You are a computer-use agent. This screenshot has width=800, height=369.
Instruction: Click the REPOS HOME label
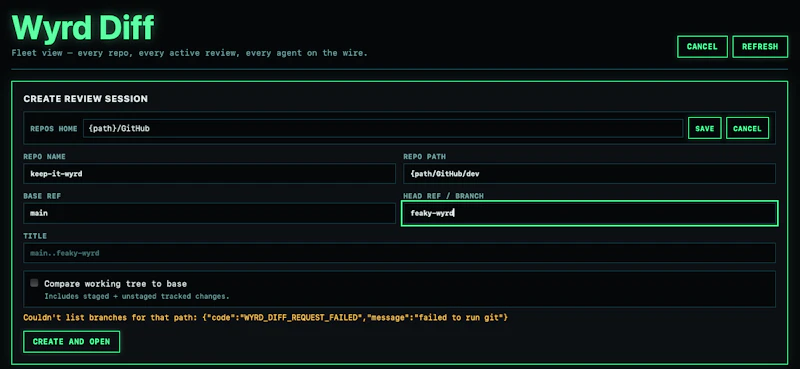point(54,129)
